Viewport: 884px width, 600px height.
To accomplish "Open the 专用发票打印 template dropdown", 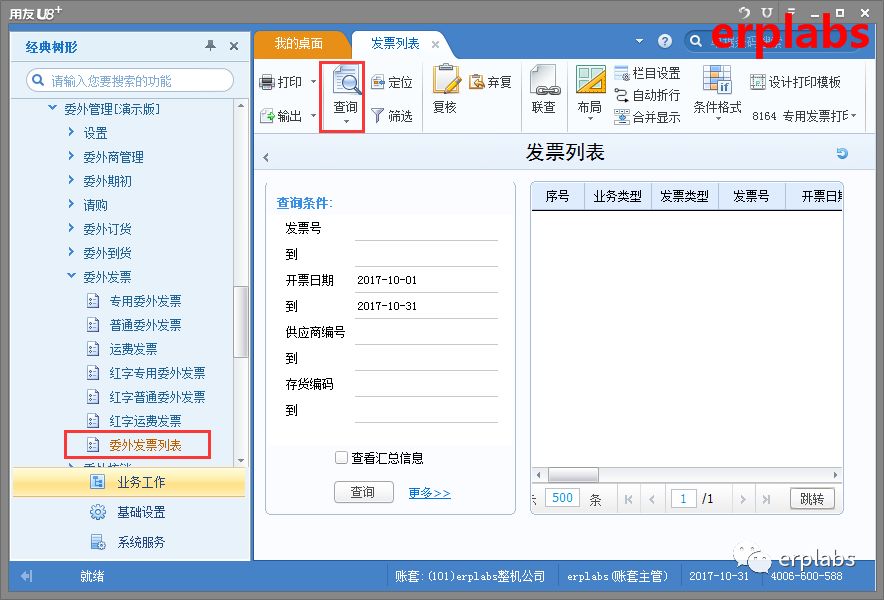I will pos(854,116).
